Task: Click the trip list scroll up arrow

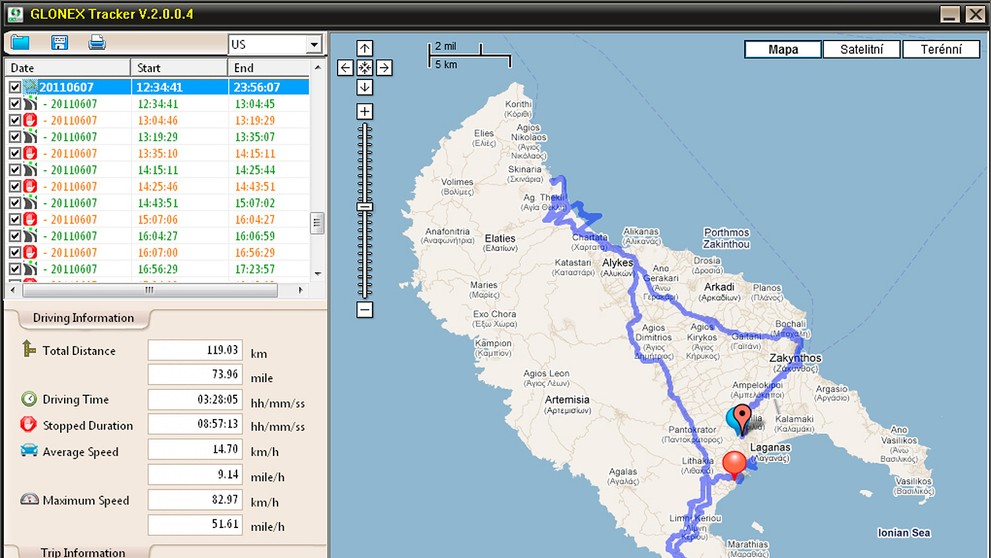Action: pyautogui.click(x=317, y=66)
